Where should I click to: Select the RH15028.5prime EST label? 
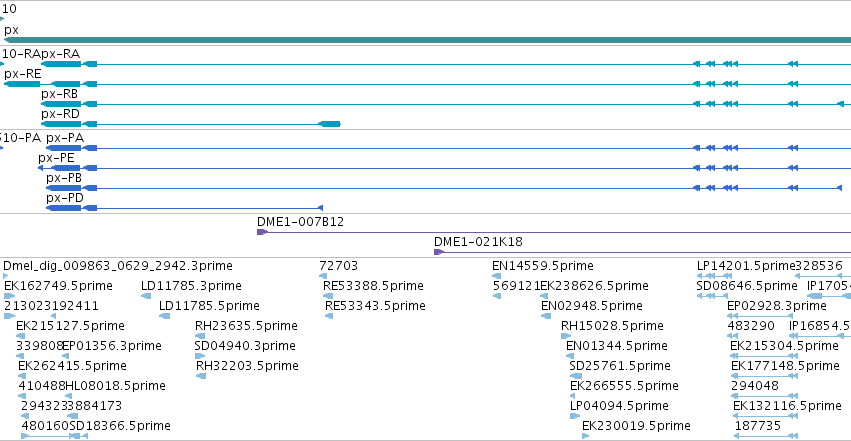point(612,326)
